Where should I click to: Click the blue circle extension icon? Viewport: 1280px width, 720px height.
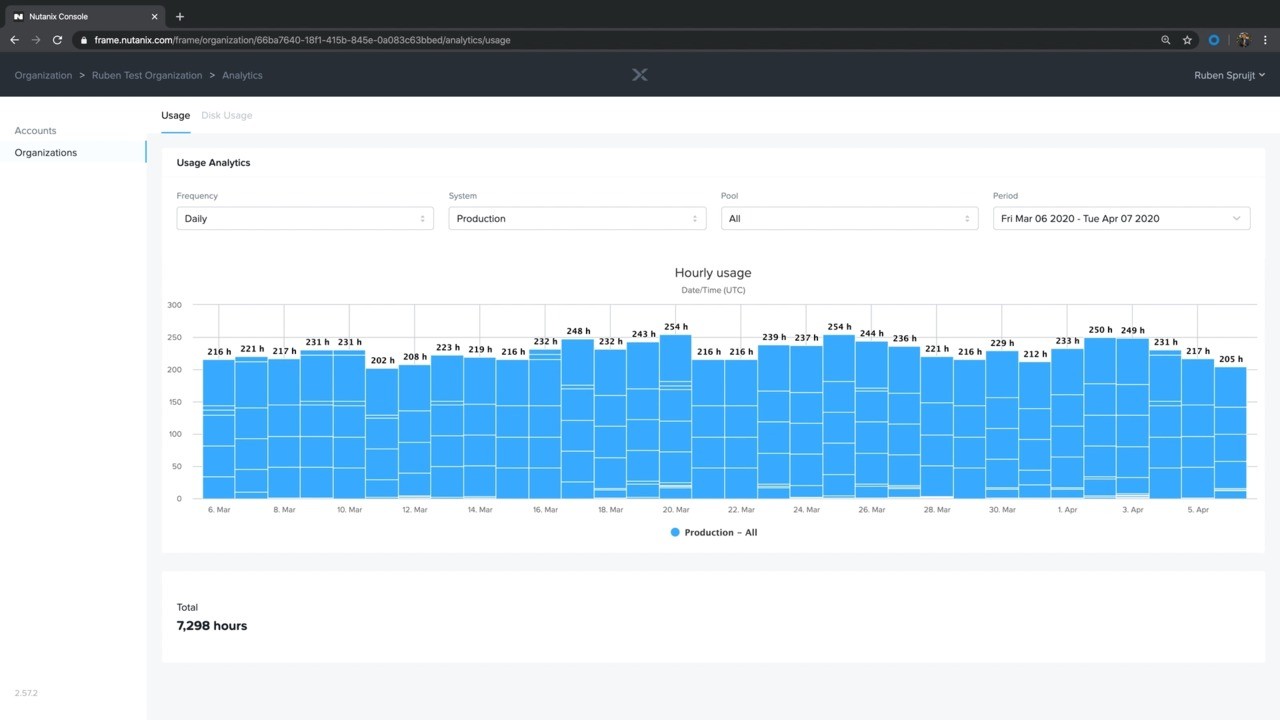[1214, 40]
